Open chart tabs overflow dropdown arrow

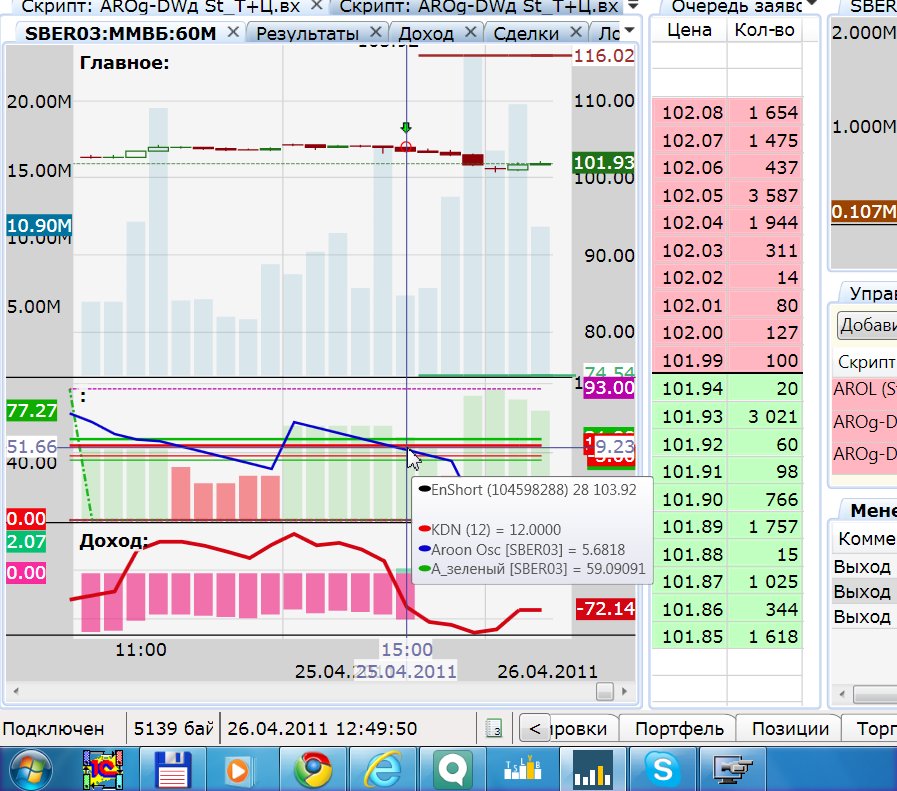[x=629, y=30]
